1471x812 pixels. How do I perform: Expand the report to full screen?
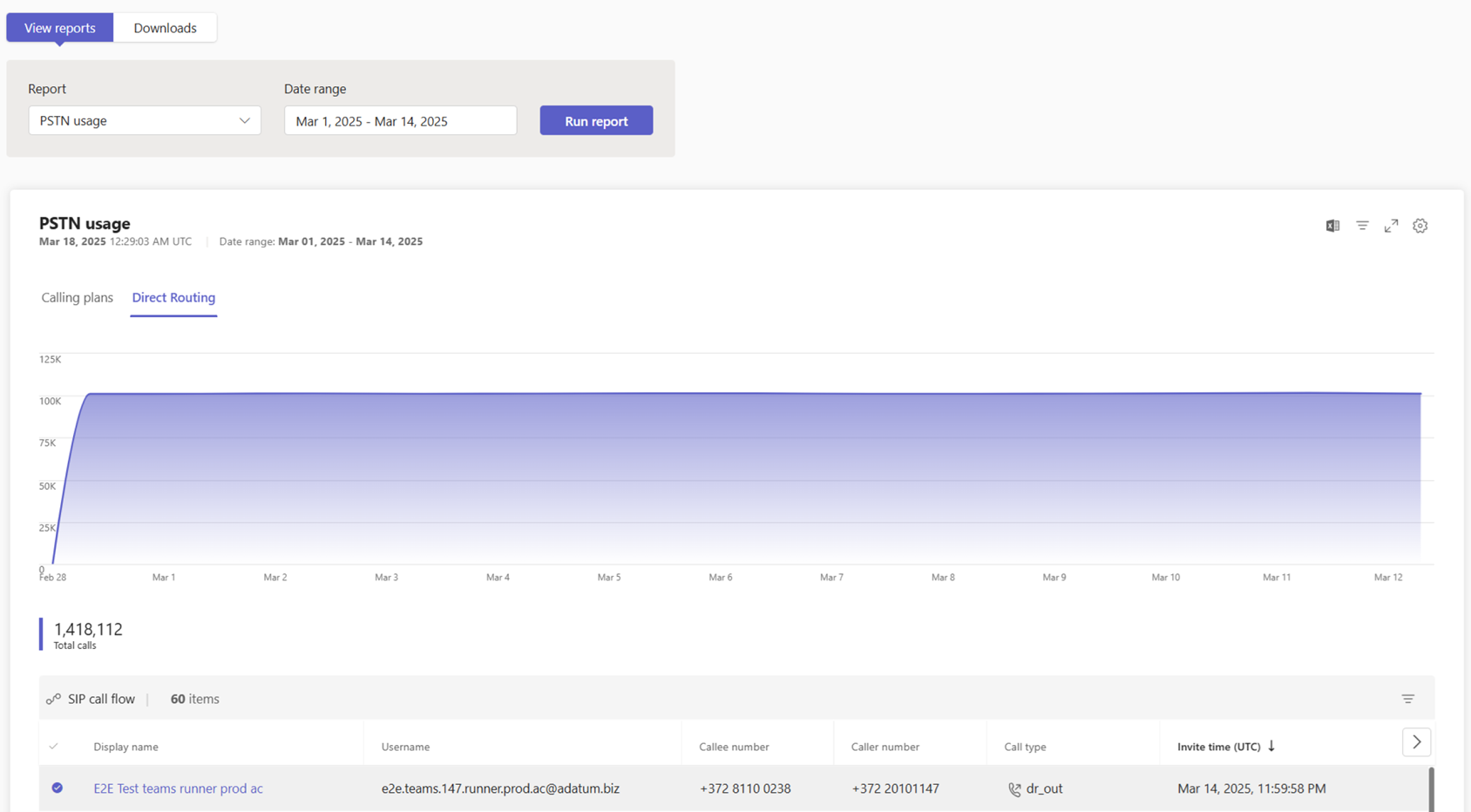1391,225
